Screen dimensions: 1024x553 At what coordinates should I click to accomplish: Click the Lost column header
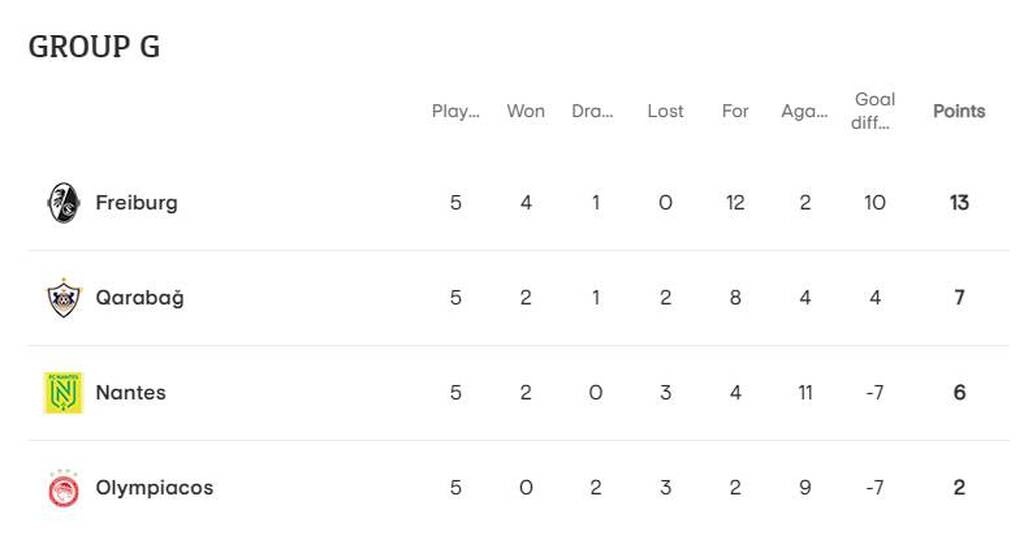click(665, 111)
